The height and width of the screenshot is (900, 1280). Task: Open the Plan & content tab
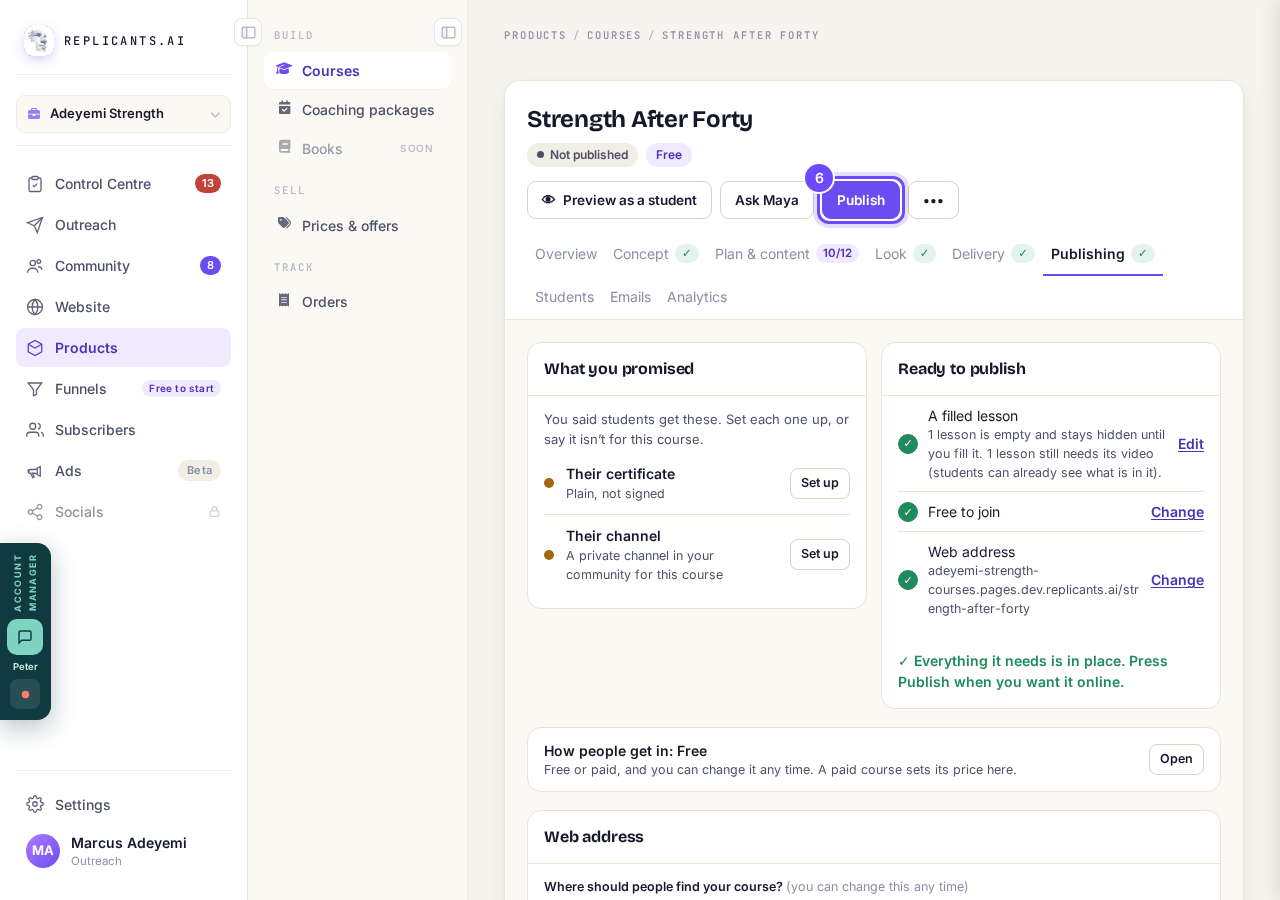point(786,254)
